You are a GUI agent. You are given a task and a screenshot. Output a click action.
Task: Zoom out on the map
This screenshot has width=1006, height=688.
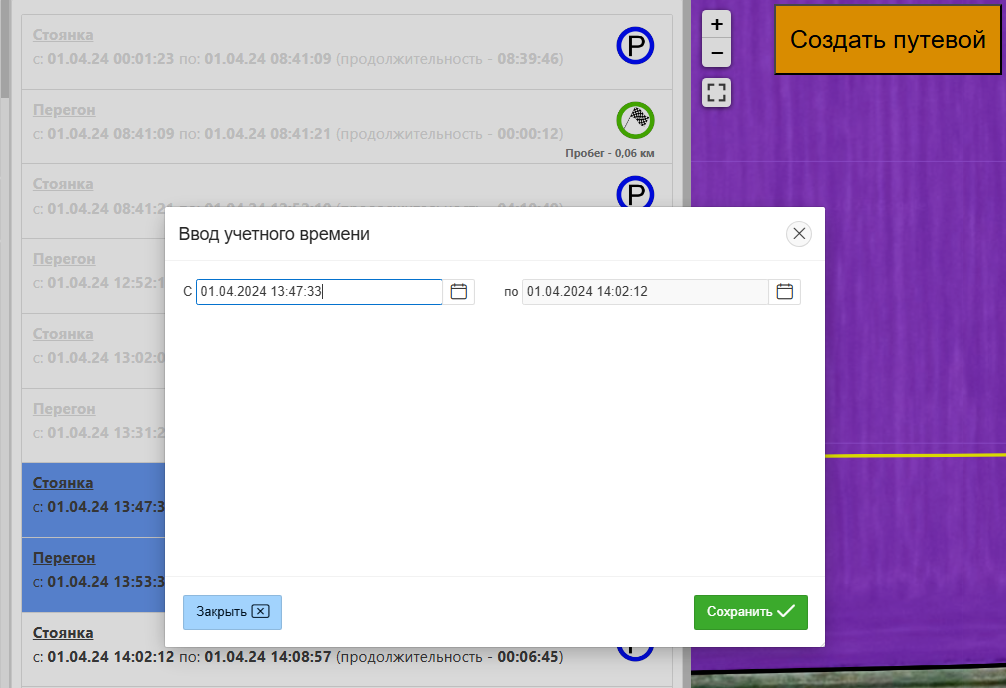tap(716, 52)
